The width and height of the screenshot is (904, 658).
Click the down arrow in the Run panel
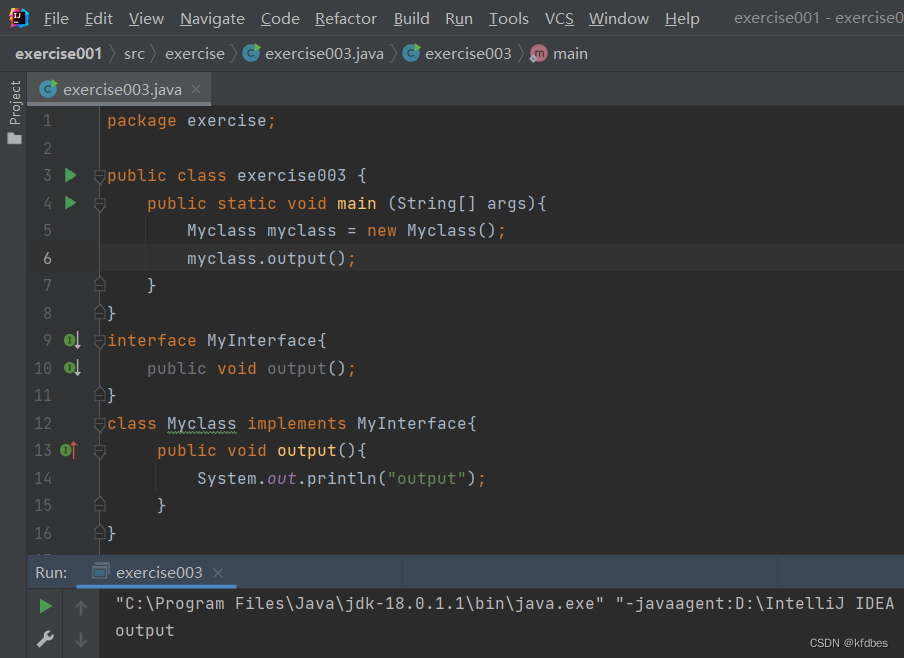tap(81, 639)
